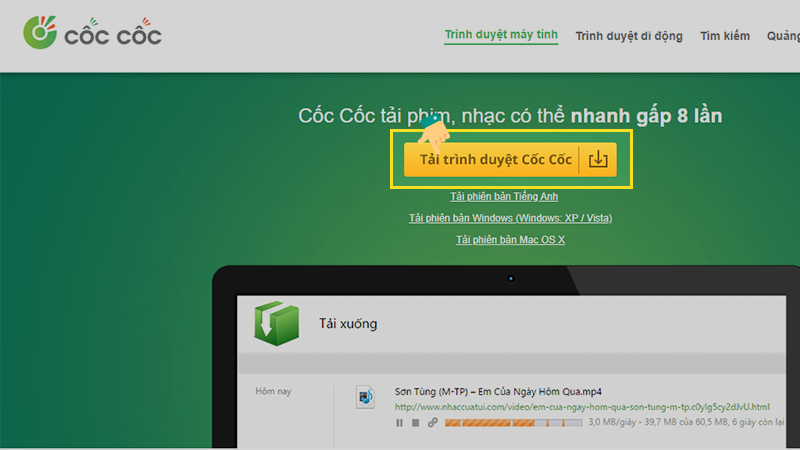The image size is (800, 450).
Task: Pause the Sơn Tùng mp4 download
Action: (399, 422)
